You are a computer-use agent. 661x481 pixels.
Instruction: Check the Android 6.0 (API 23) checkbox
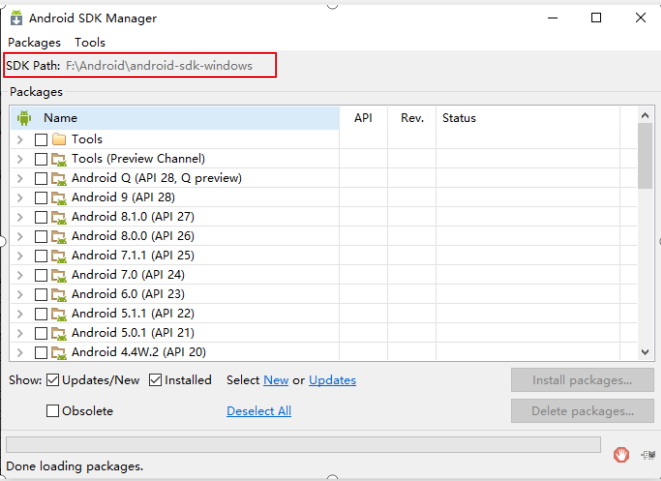click(x=41, y=295)
